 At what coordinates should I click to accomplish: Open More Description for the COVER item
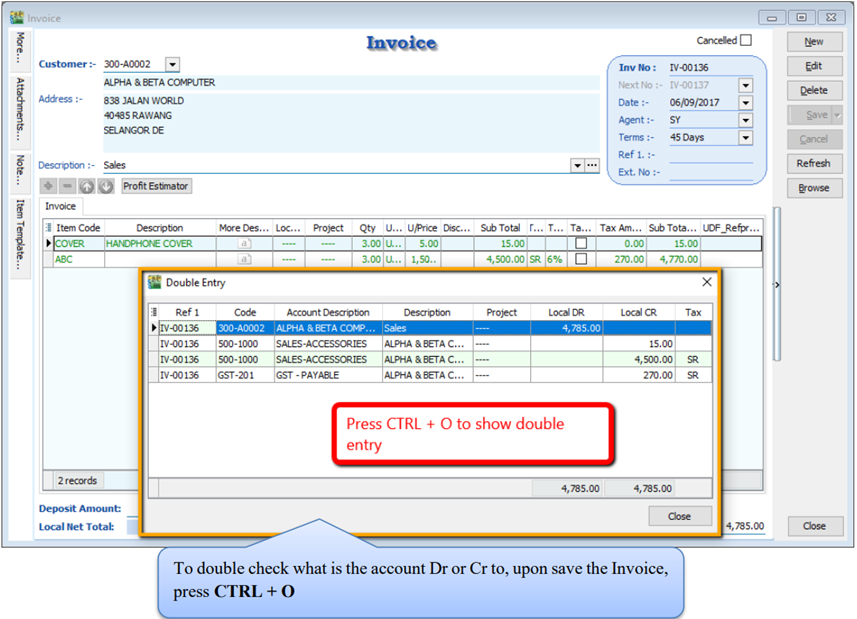pyautogui.click(x=243, y=244)
